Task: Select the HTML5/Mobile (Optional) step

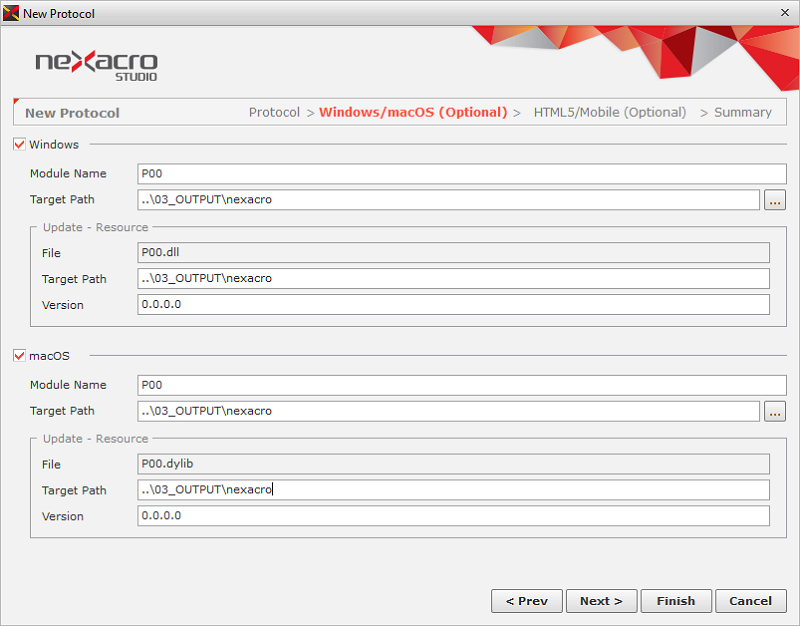Action: tap(610, 112)
